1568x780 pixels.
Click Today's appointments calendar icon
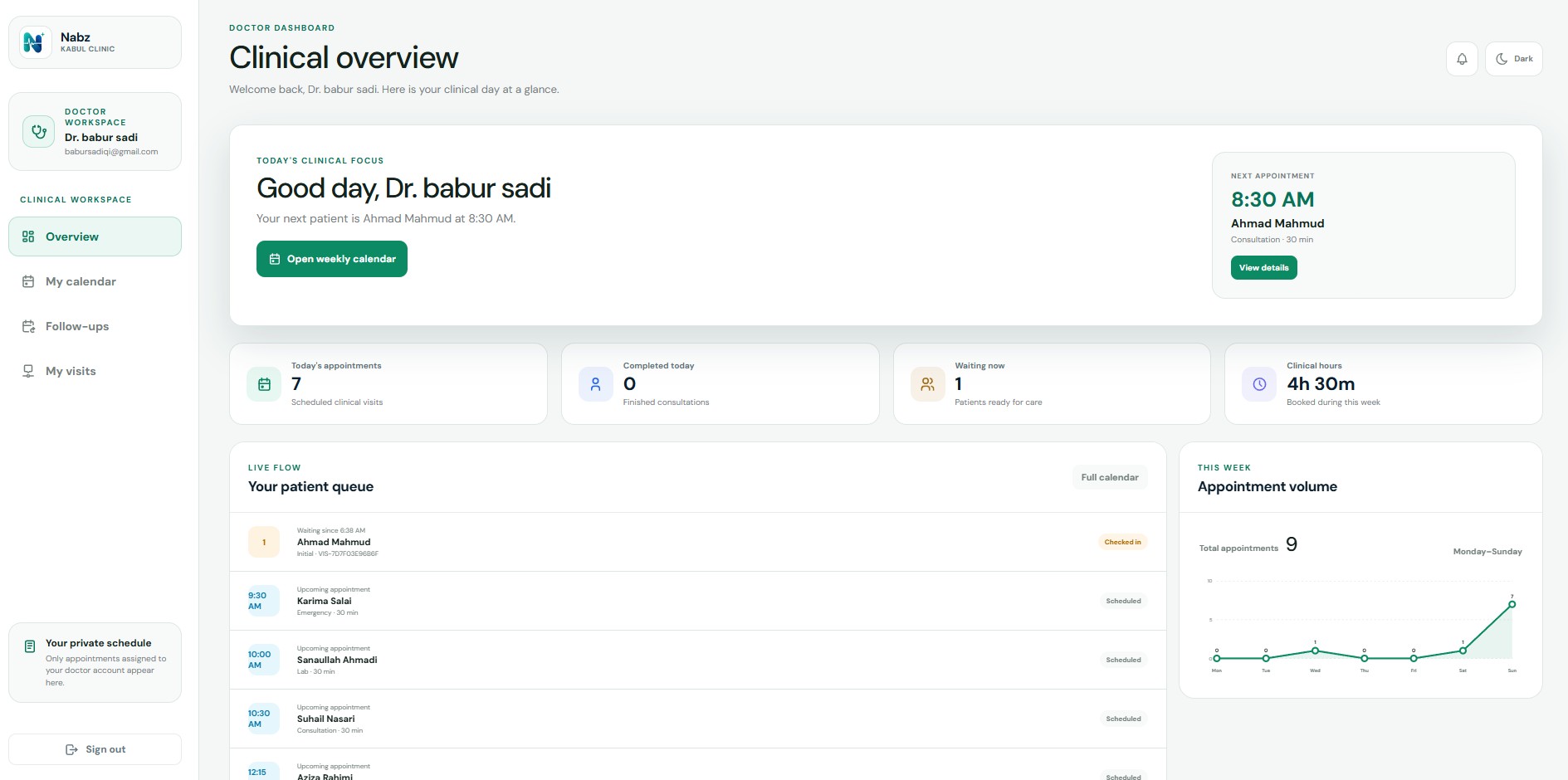pyautogui.click(x=264, y=384)
